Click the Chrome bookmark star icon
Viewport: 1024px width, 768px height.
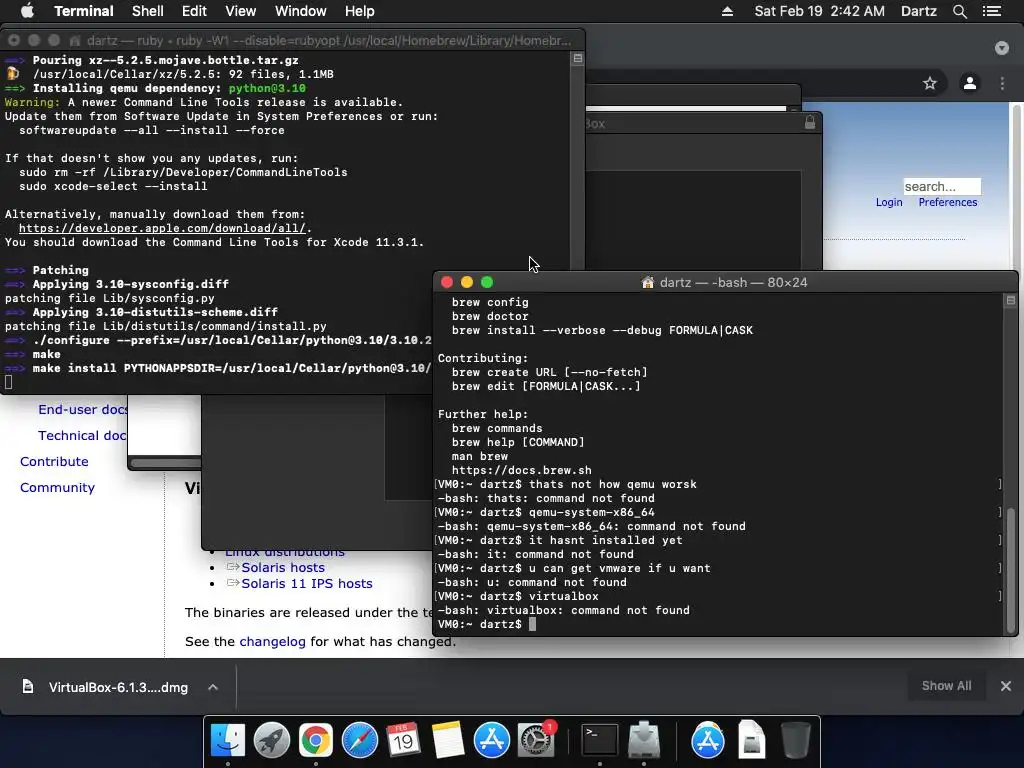pyautogui.click(x=930, y=83)
